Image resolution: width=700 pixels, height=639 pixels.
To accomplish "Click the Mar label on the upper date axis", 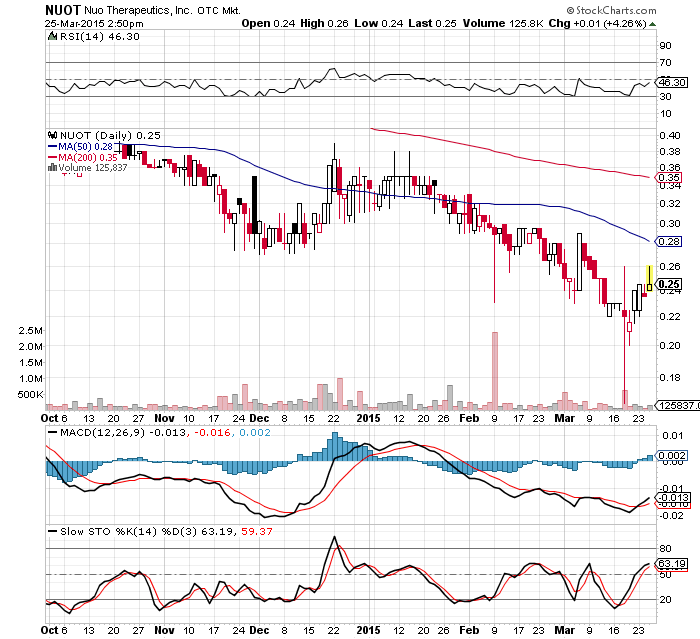I will click(x=564, y=418).
